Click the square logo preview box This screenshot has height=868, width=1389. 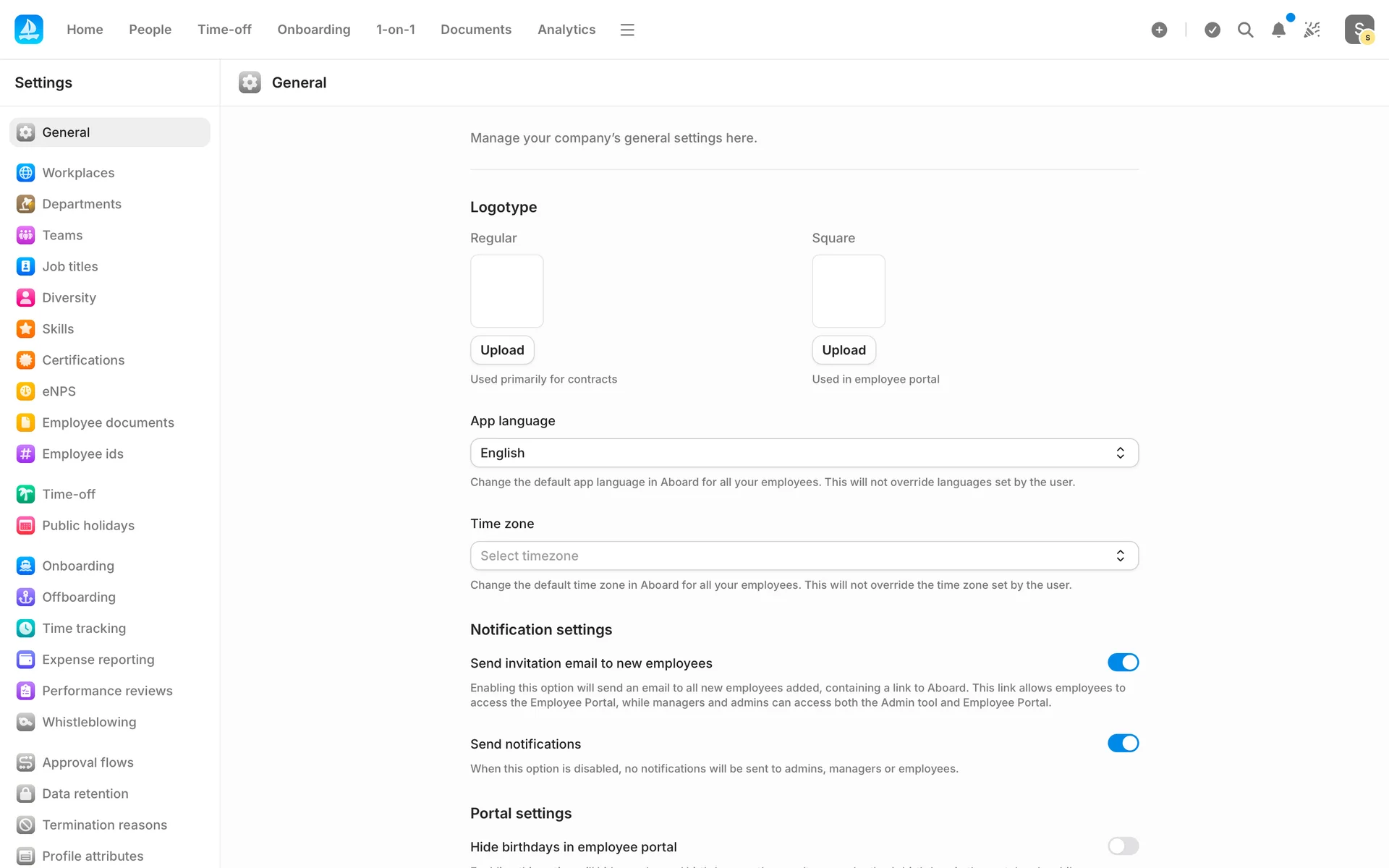[x=848, y=291]
